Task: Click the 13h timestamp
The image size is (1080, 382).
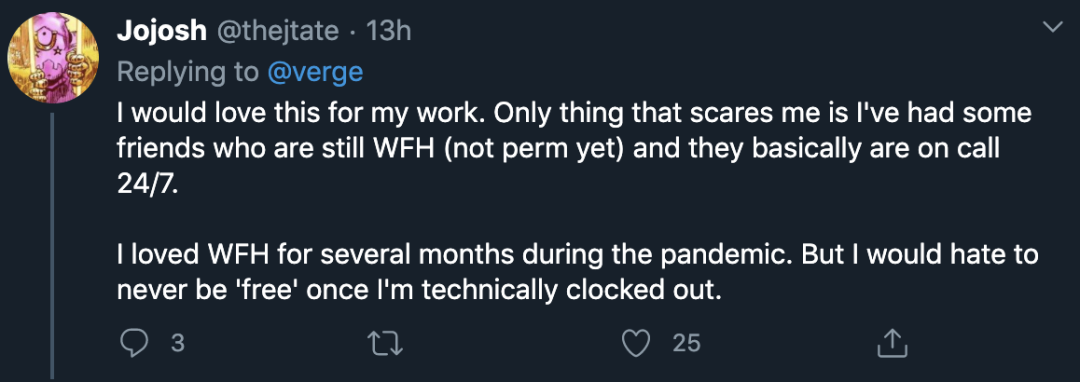Action: (388, 30)
